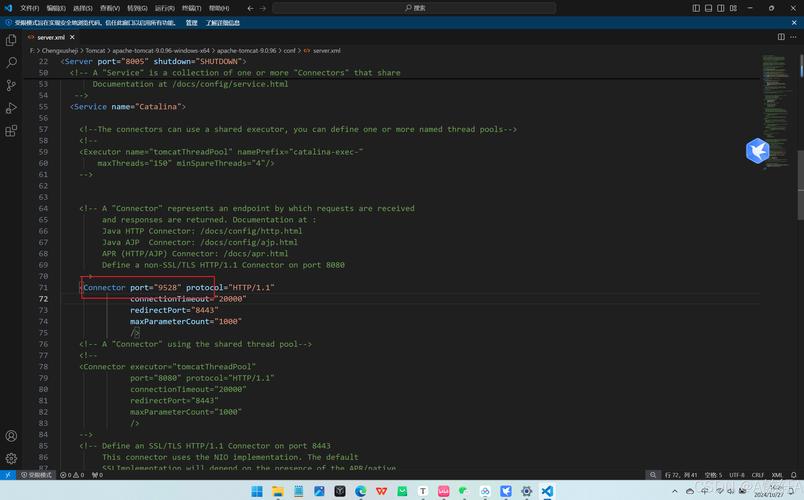Click the errors and warnings status counter
The height and width of the screenshot is (500, 804).
(x=73, y=475)
